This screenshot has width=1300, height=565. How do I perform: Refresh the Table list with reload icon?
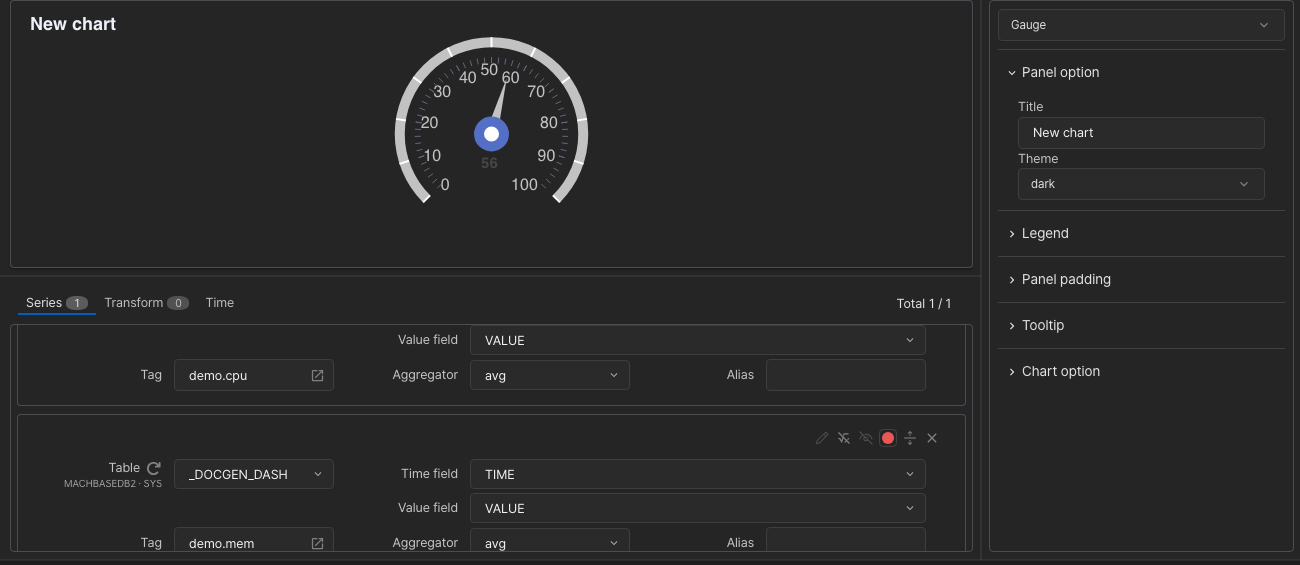click(154, 468)
